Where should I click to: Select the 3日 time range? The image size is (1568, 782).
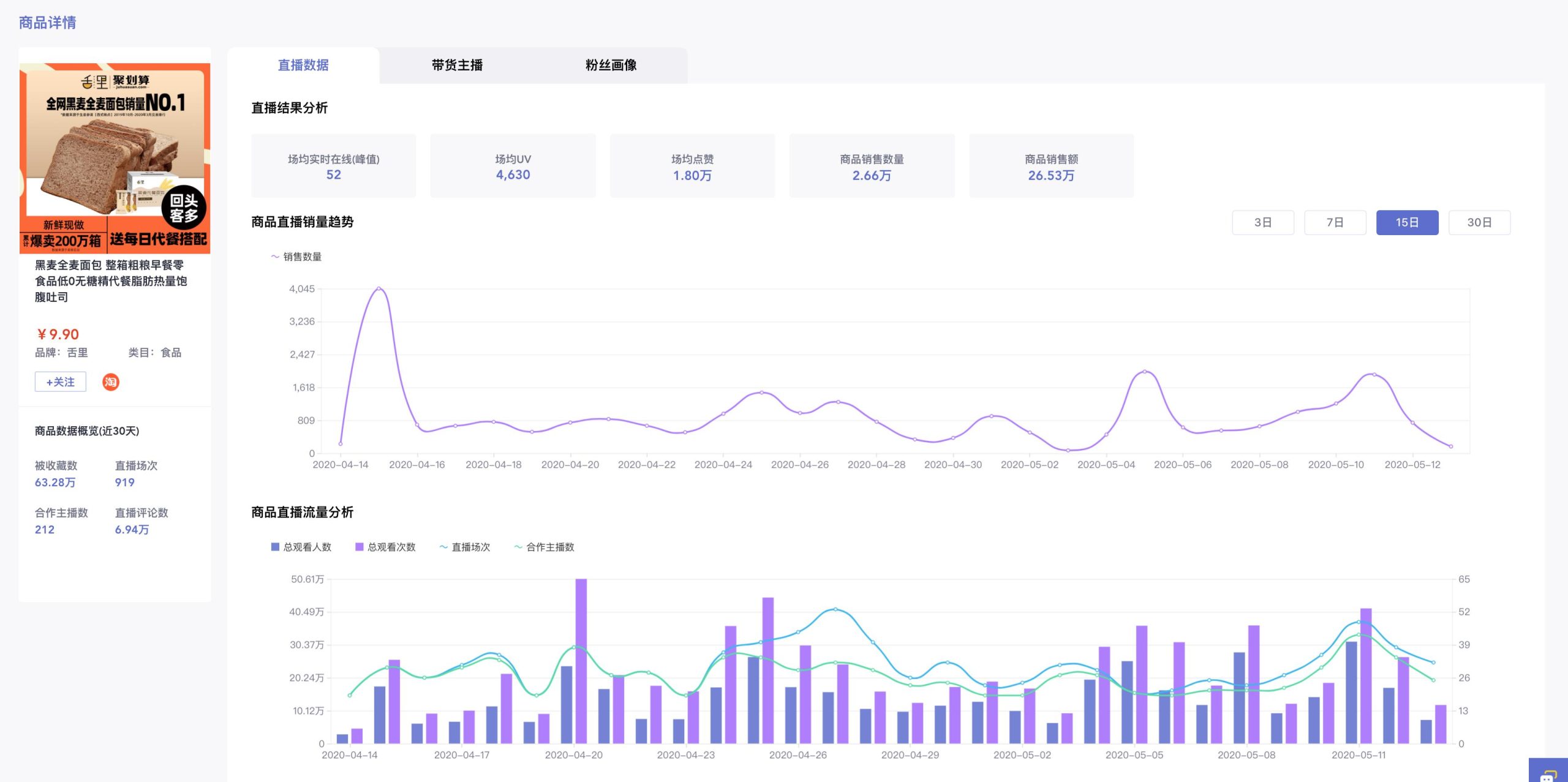click(1263, 222)
